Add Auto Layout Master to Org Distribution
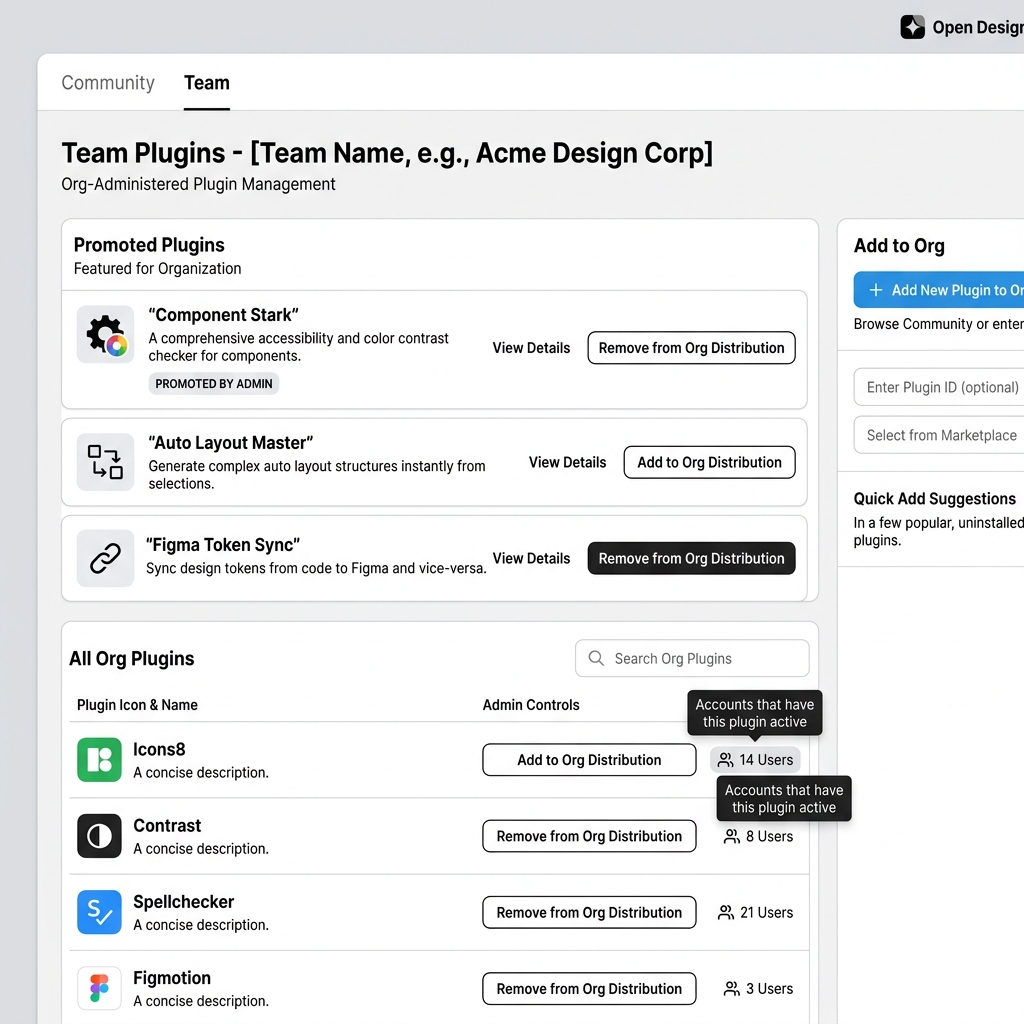Viewport: 1024px width, 1024px height. tap(709, 462)
